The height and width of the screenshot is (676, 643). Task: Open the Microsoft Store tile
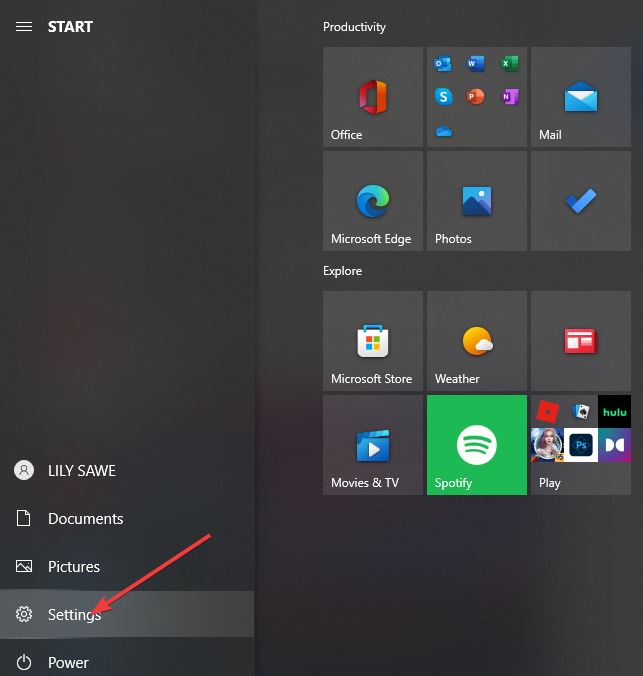(373, 341)
